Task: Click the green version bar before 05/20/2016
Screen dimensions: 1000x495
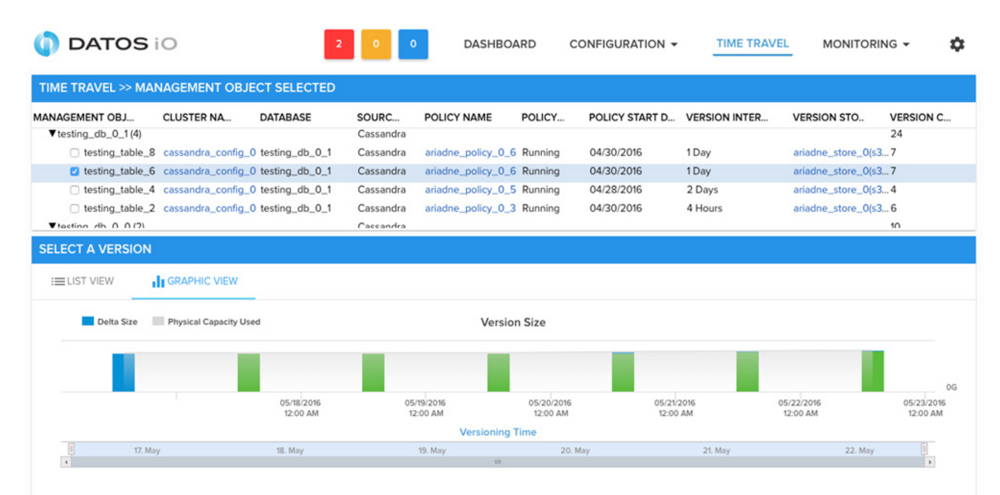Action: pos(498,372)
